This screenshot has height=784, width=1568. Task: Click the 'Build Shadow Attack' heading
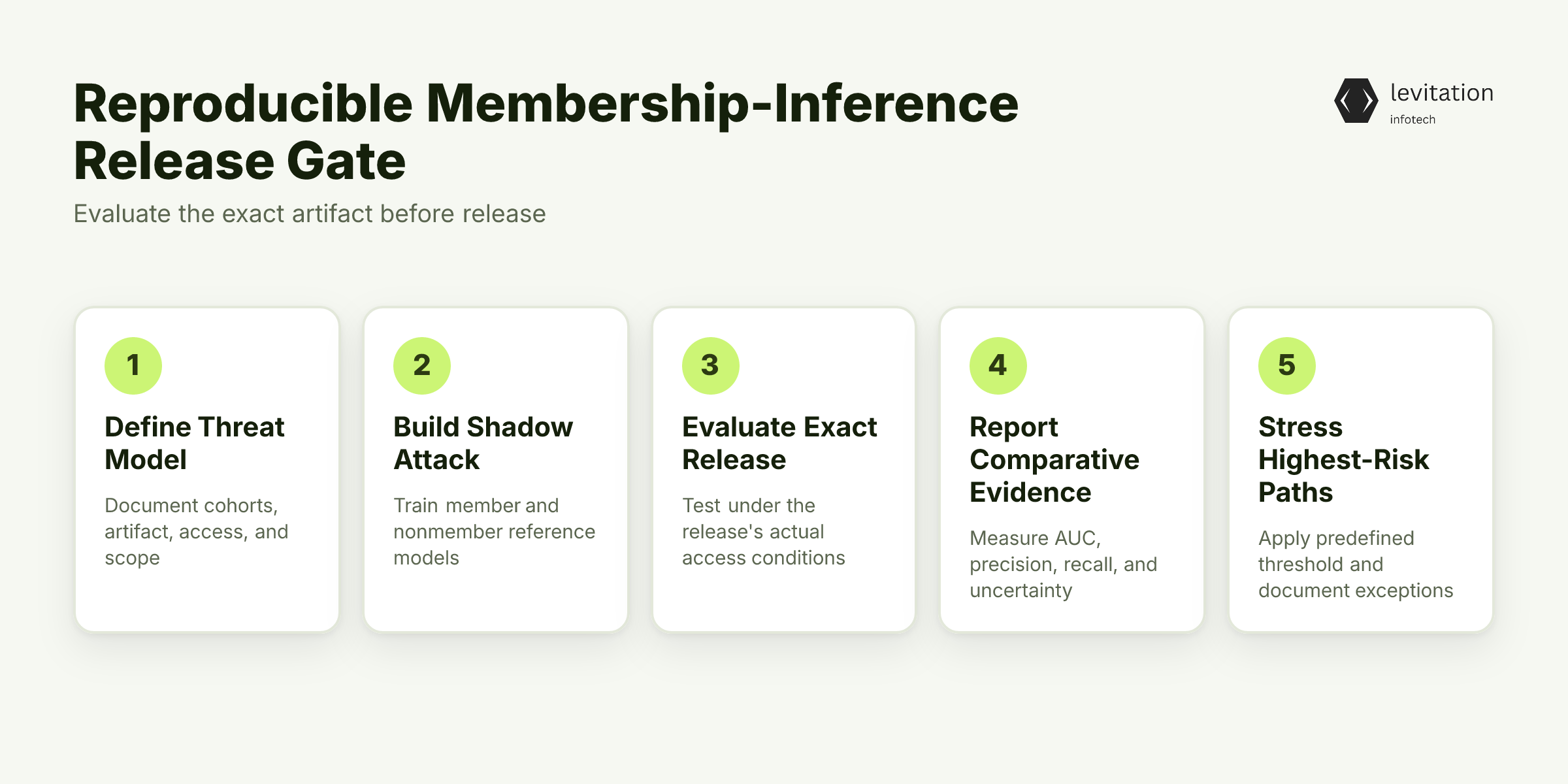[483, 443]
